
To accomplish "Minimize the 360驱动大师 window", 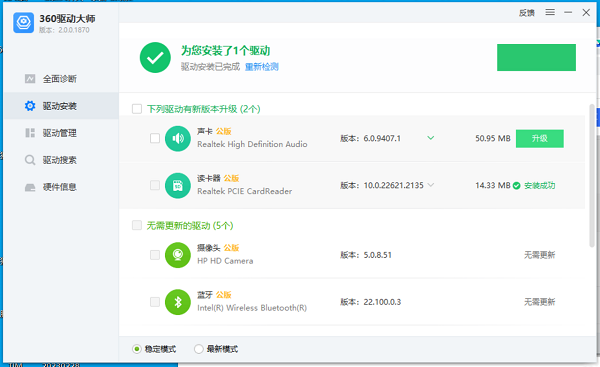I will click(x=568, y=13).
